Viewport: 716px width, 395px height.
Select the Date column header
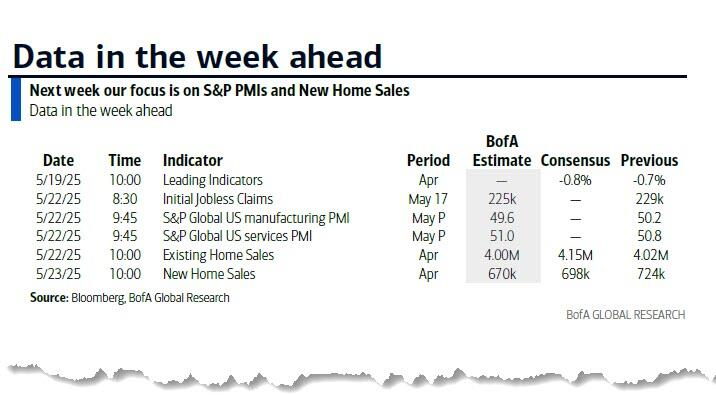click(58, 160)
